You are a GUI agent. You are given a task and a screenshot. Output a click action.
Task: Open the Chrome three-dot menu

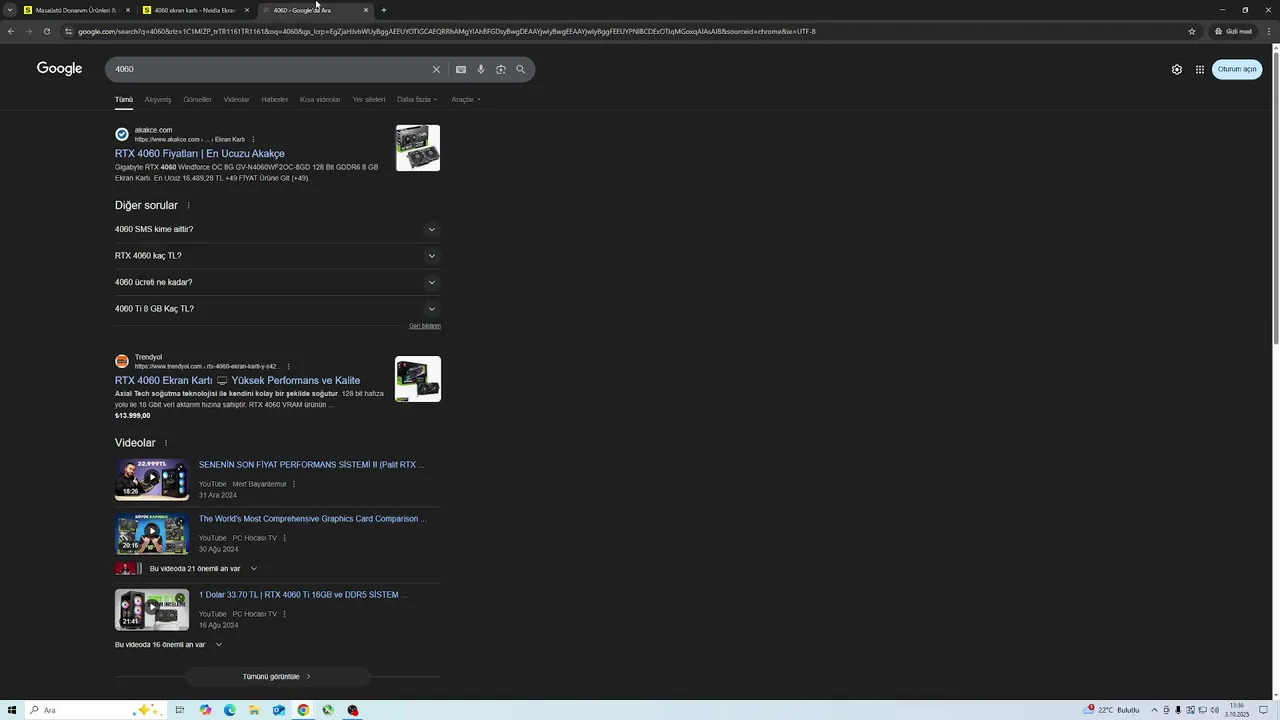1270,31
